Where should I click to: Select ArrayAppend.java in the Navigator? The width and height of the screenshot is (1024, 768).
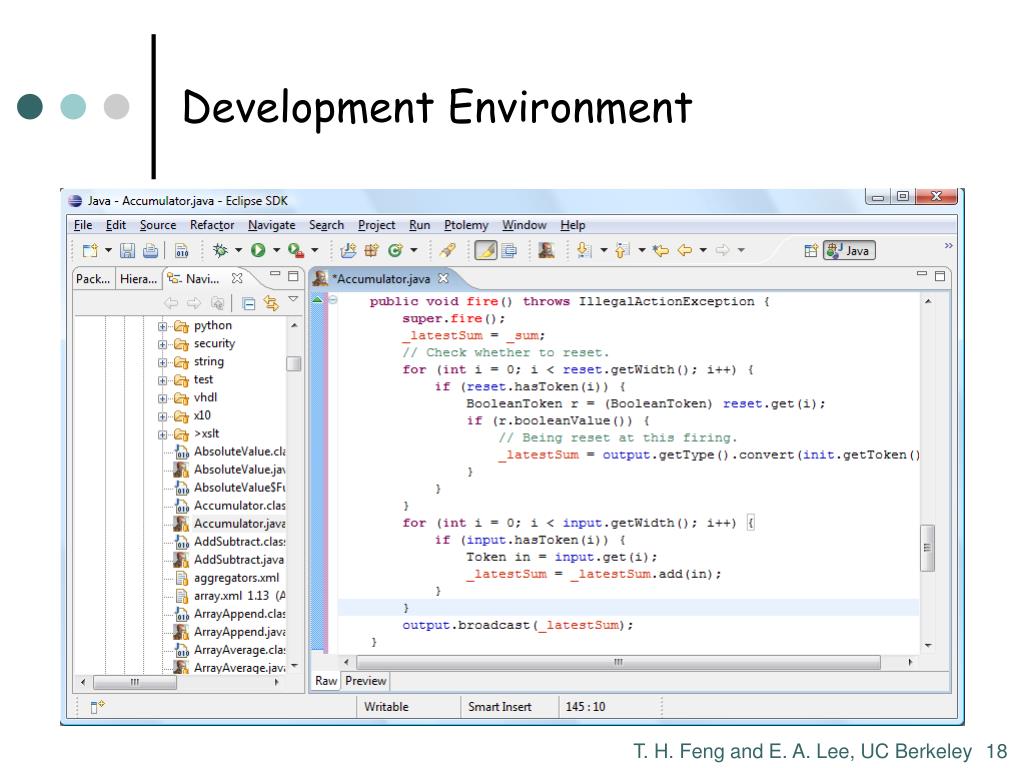pyautogui.click(x=230, y=632)
